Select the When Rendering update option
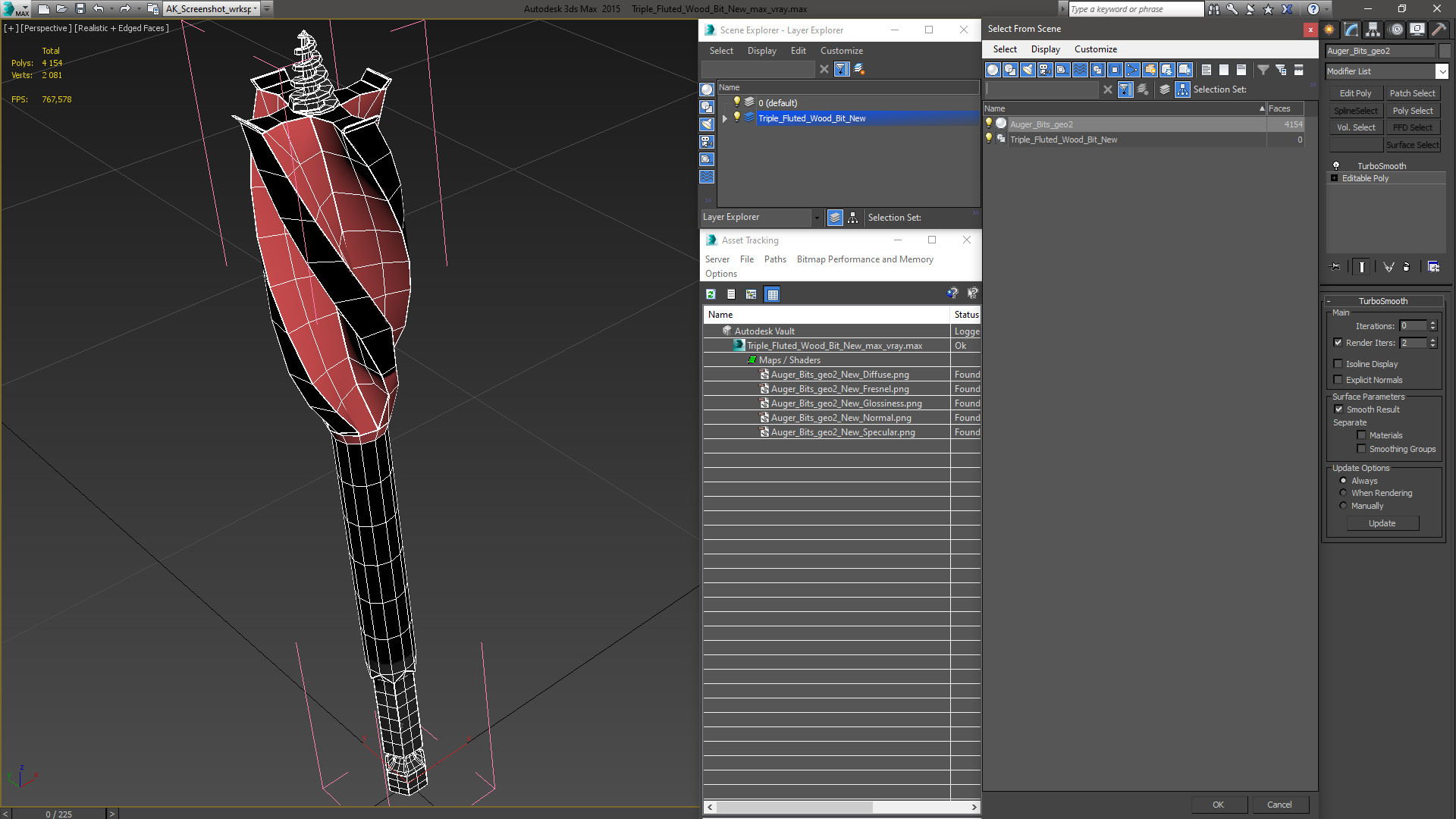This screenshot has height=819, width=1456. (x=1343, y=493)
